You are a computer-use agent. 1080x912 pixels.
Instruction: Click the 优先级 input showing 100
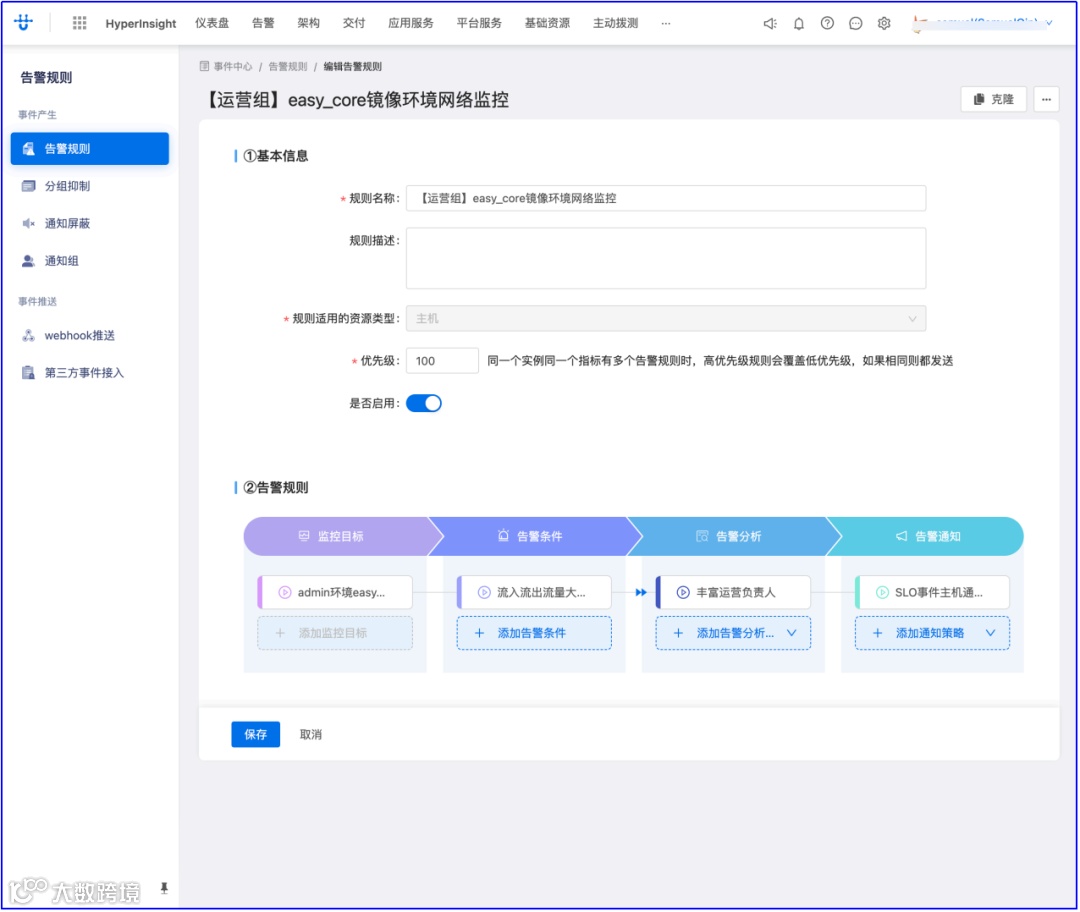tap(442, 361)
